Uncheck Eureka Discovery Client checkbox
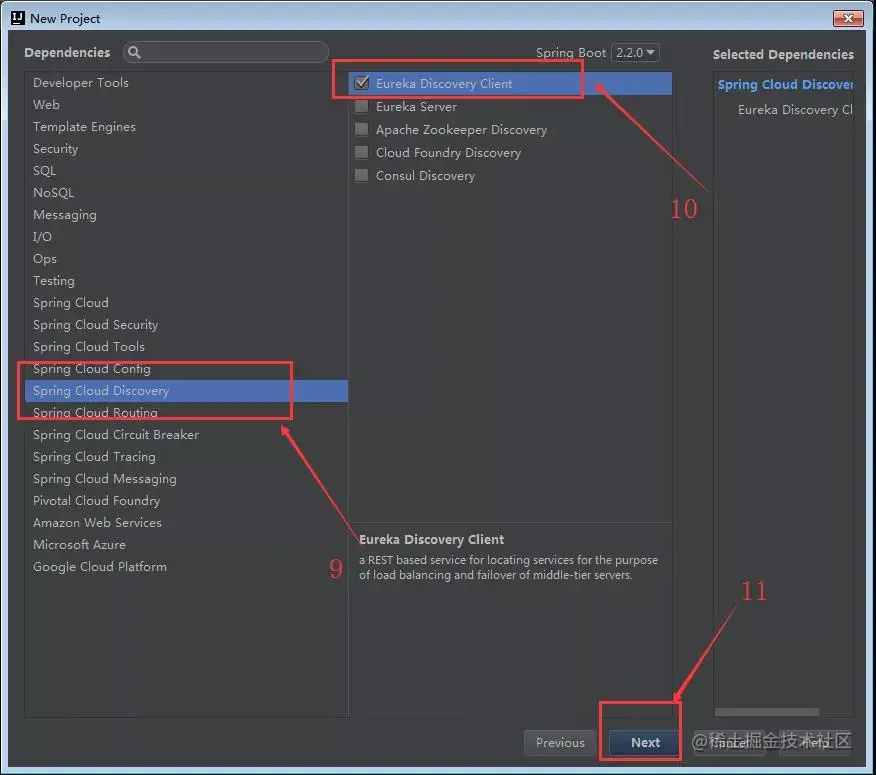Viewport: 876px width, 775px height. [362, 83]
